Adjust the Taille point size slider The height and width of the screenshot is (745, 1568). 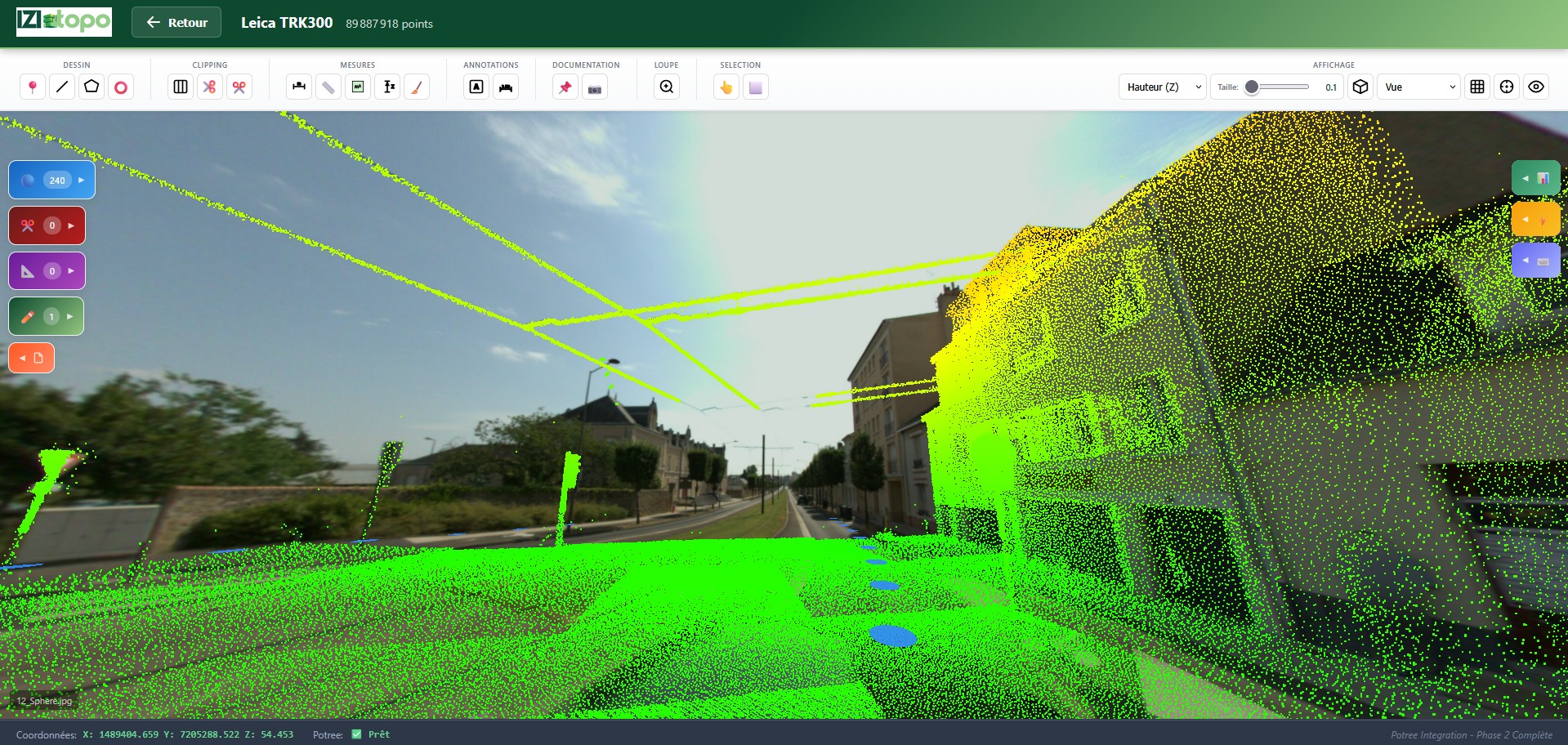click(1252, 87)
